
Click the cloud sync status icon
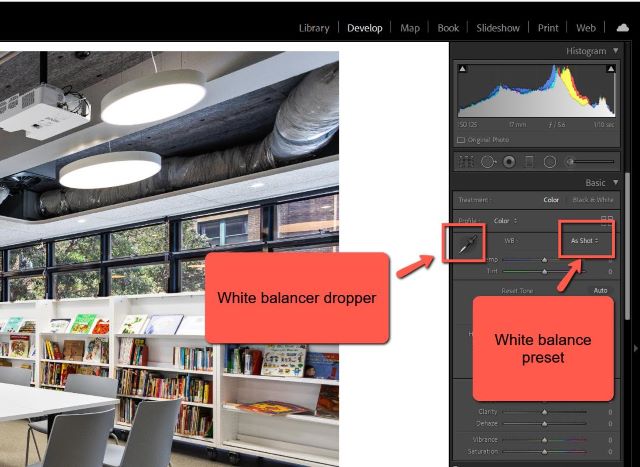click(x=622, y=28)
